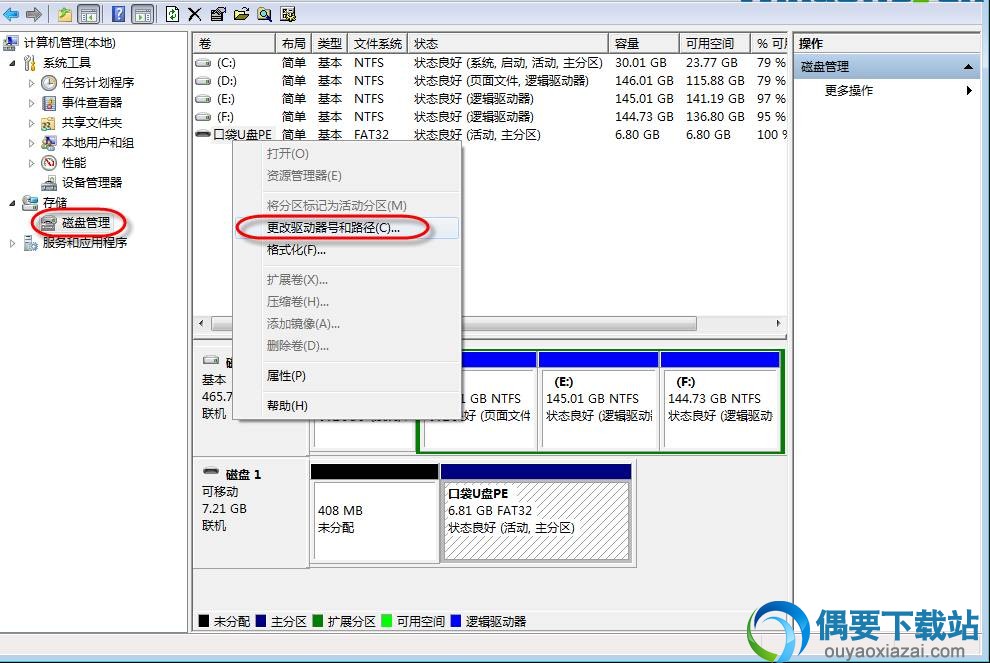Select 设备管理器 icon in tree

49,183
